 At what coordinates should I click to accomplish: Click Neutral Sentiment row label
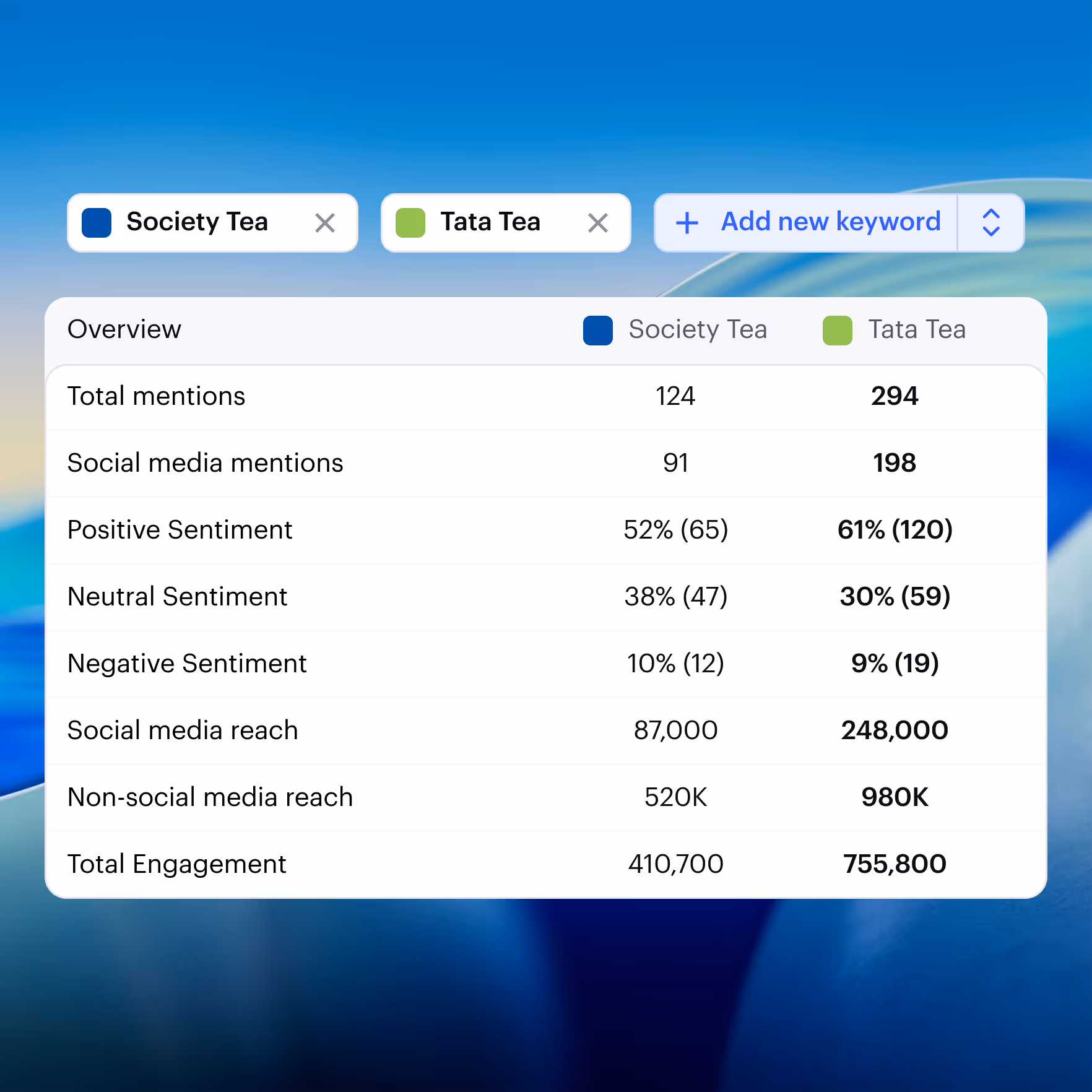[178, 597]
